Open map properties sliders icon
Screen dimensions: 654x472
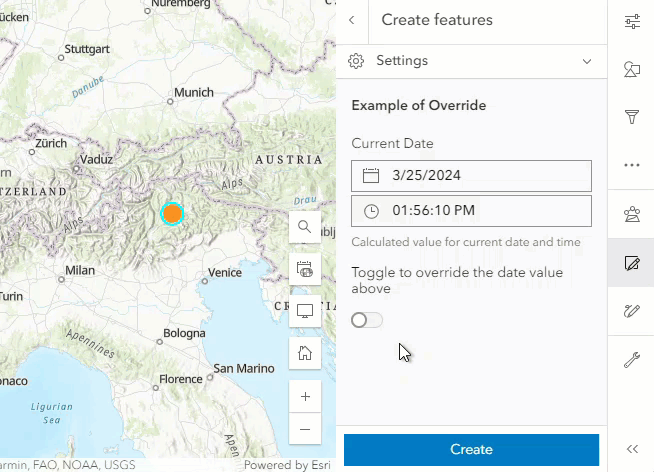pos(631,22)
